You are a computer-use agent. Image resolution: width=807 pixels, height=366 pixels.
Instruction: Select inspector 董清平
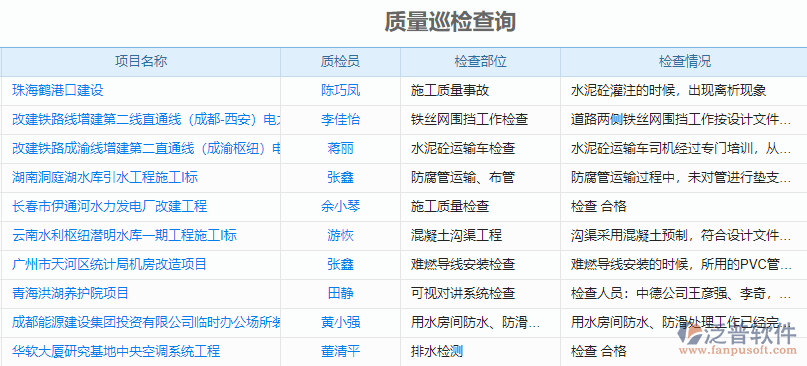point(340,352)
